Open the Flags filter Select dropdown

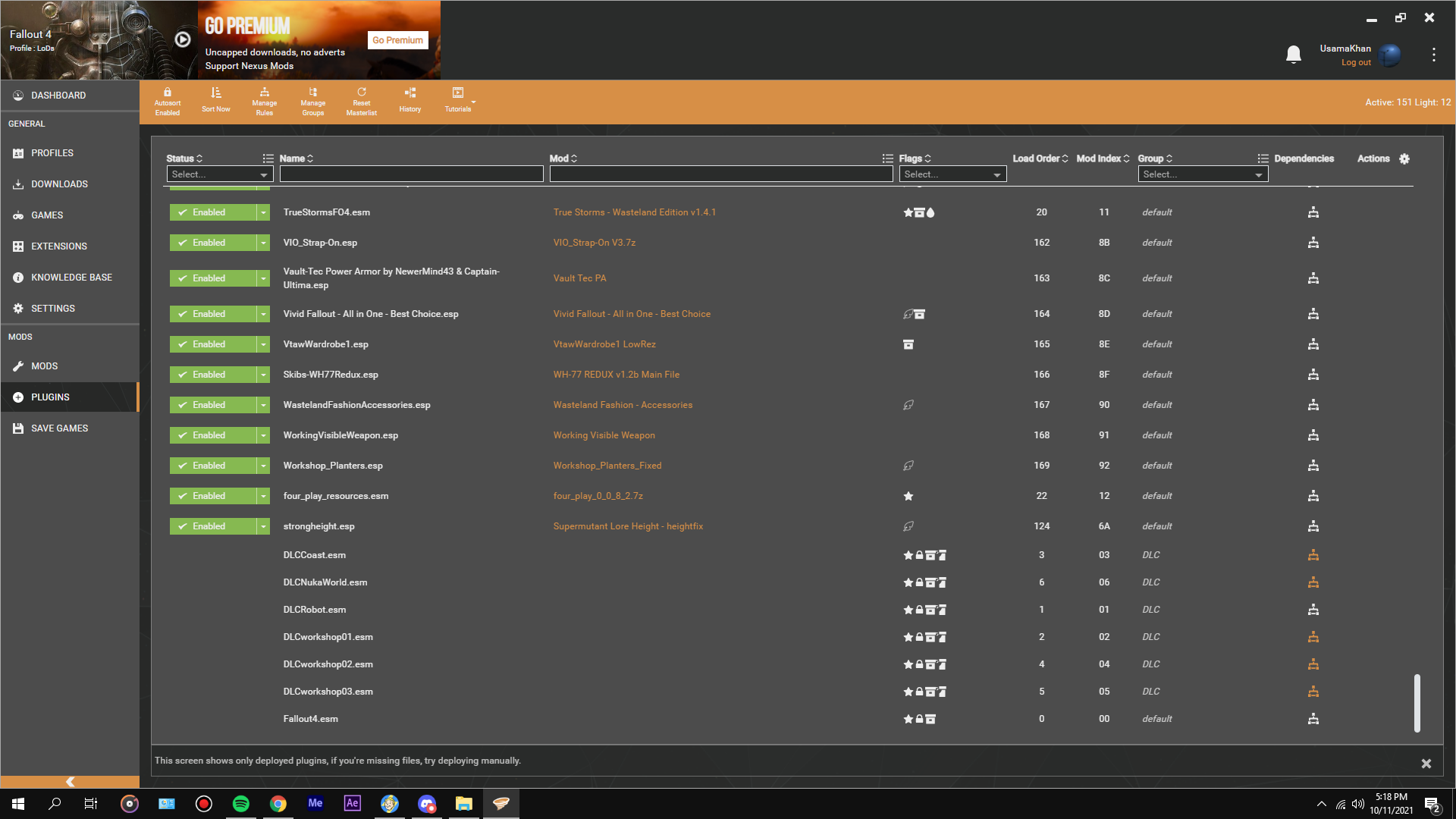[952, 174]
